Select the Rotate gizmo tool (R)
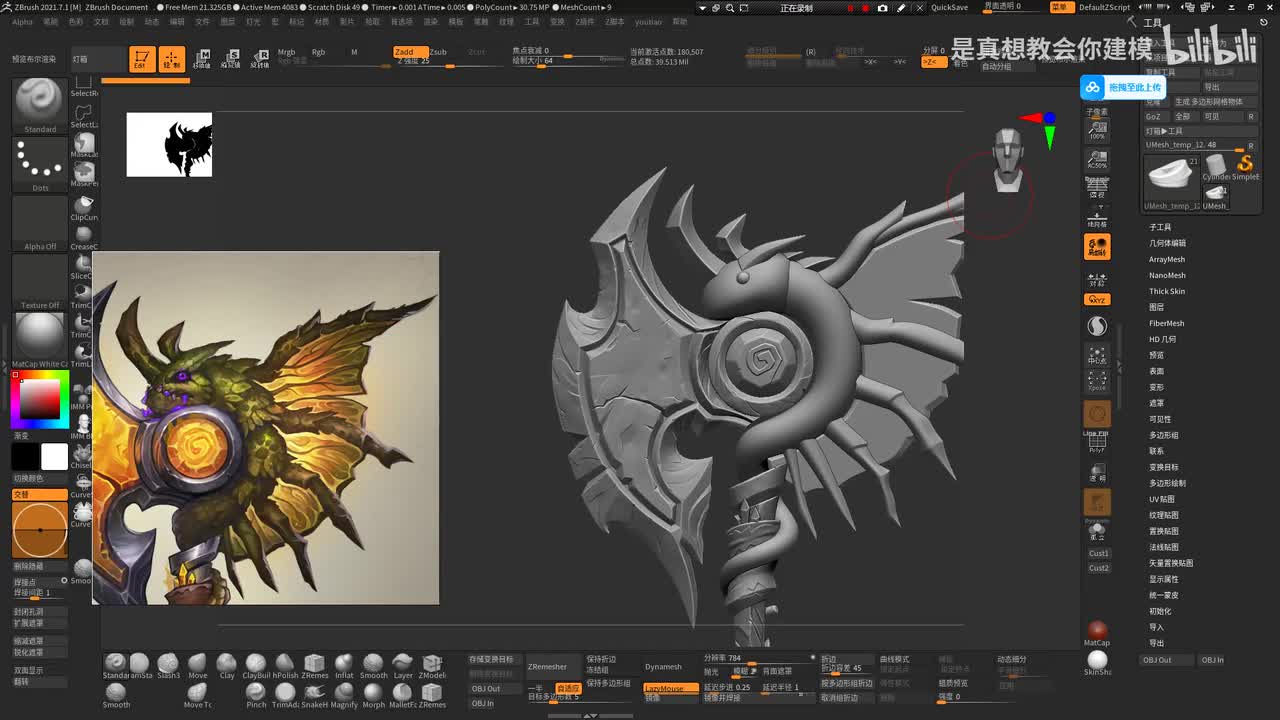Image resolution: width=1280 pixels, height=720 pixels. [x=260, y=59]
